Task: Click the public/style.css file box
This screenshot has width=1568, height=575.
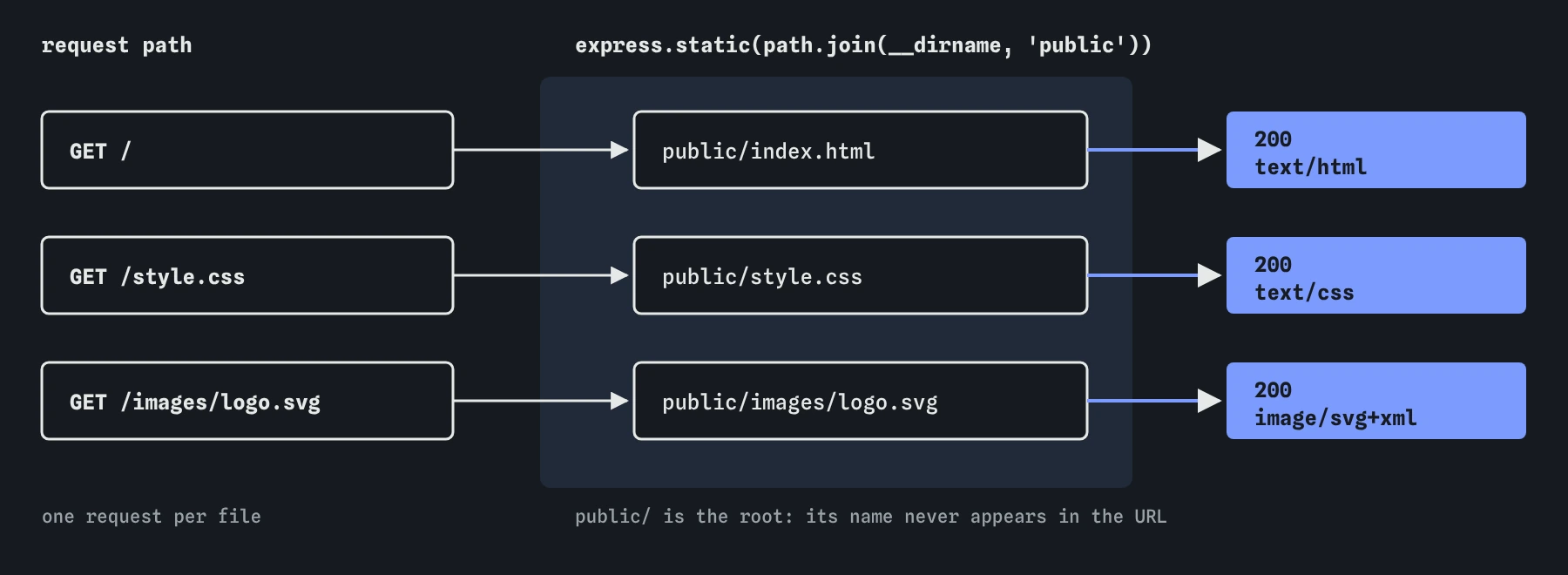Action: point(861,275)
